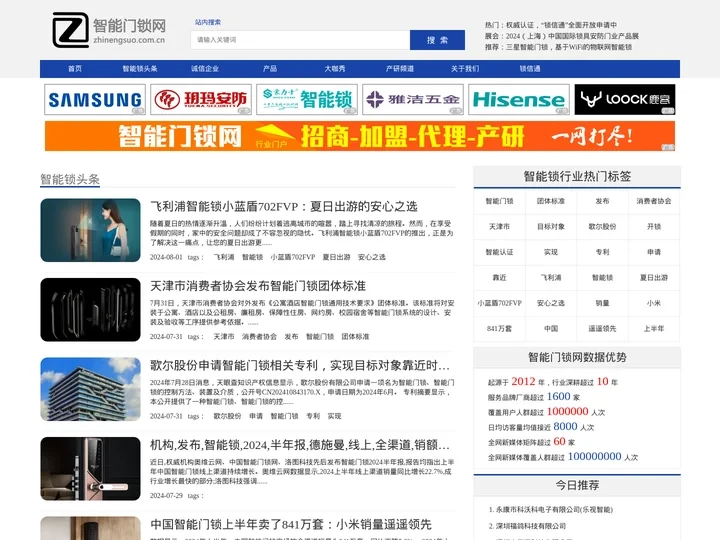Screen dimensions: 720x540
Task: Open 关于我们 menu item
Action: tap(465, 69)
